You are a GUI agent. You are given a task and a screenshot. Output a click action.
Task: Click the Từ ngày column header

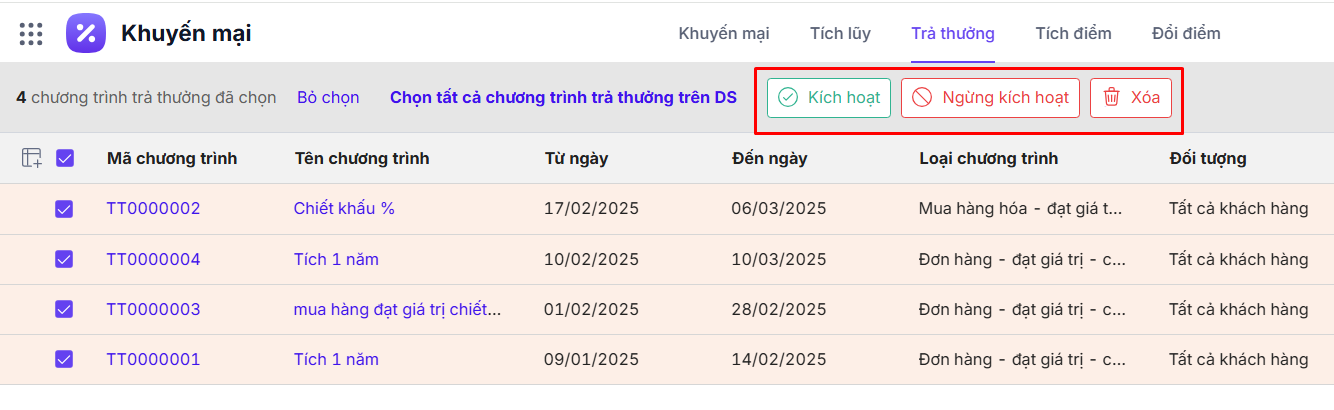pos(576,159)
